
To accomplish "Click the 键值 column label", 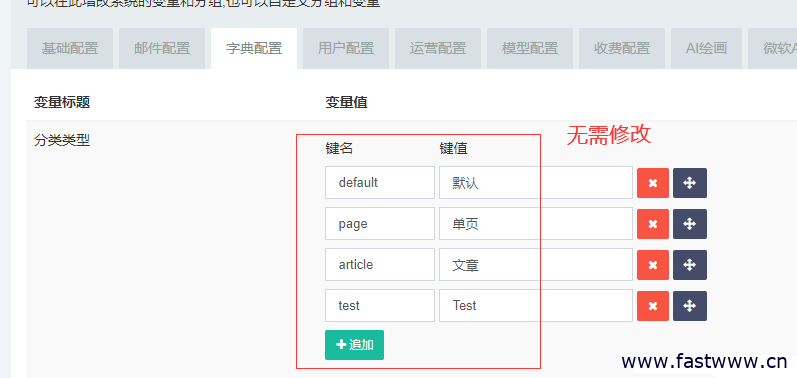I will (453, 148).
